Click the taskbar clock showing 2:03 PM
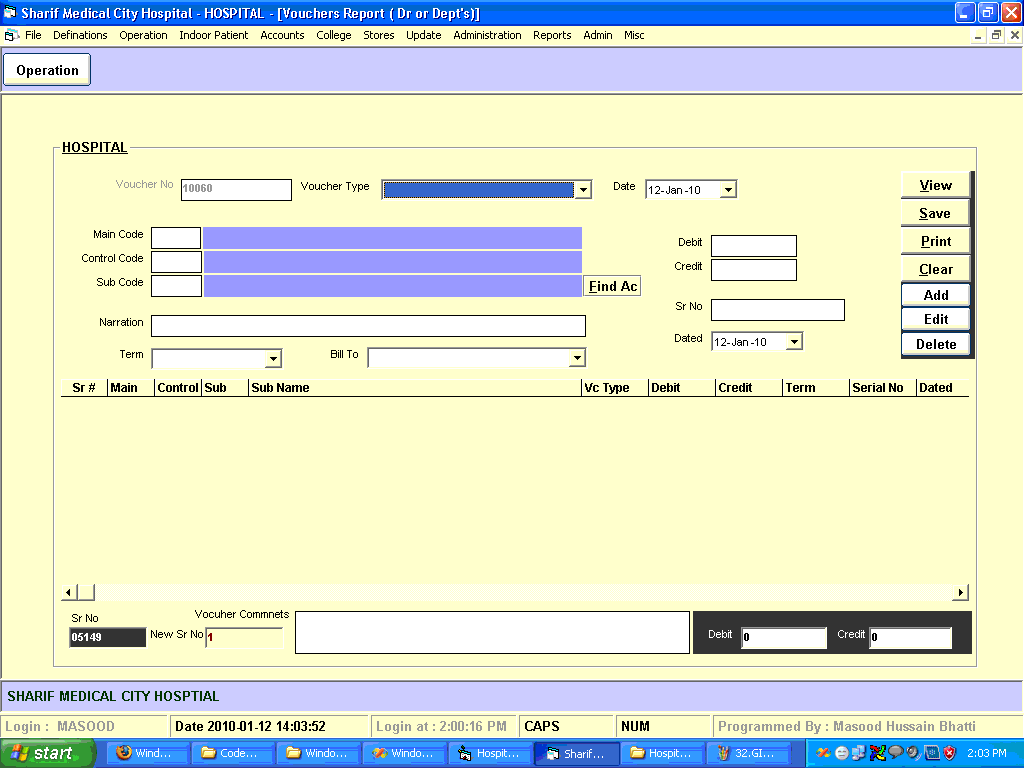Viewport: 1024px width, 768px height. click(987, 754)
